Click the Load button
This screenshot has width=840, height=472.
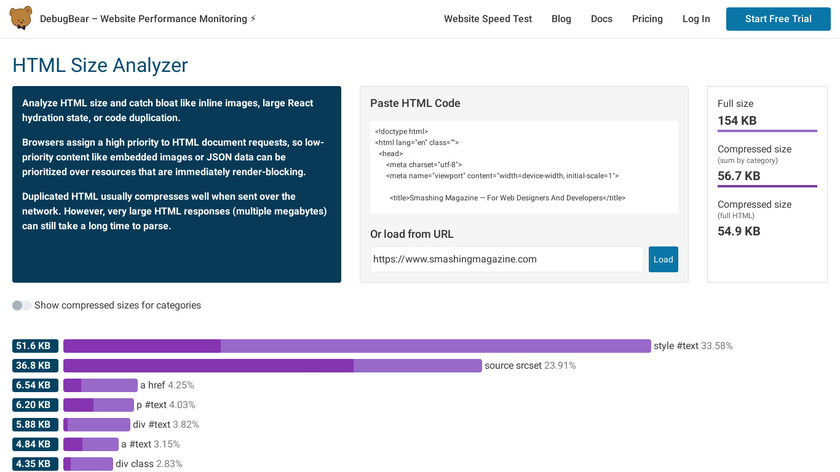tap(663, 259)
